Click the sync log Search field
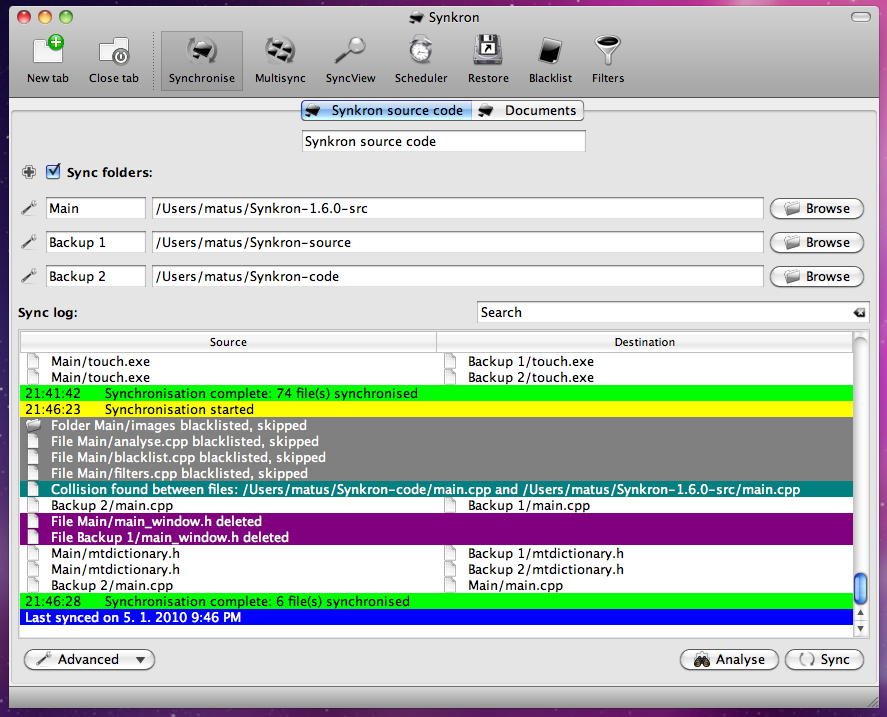Viewport: 887px width, 717px height. click(660, 313)
